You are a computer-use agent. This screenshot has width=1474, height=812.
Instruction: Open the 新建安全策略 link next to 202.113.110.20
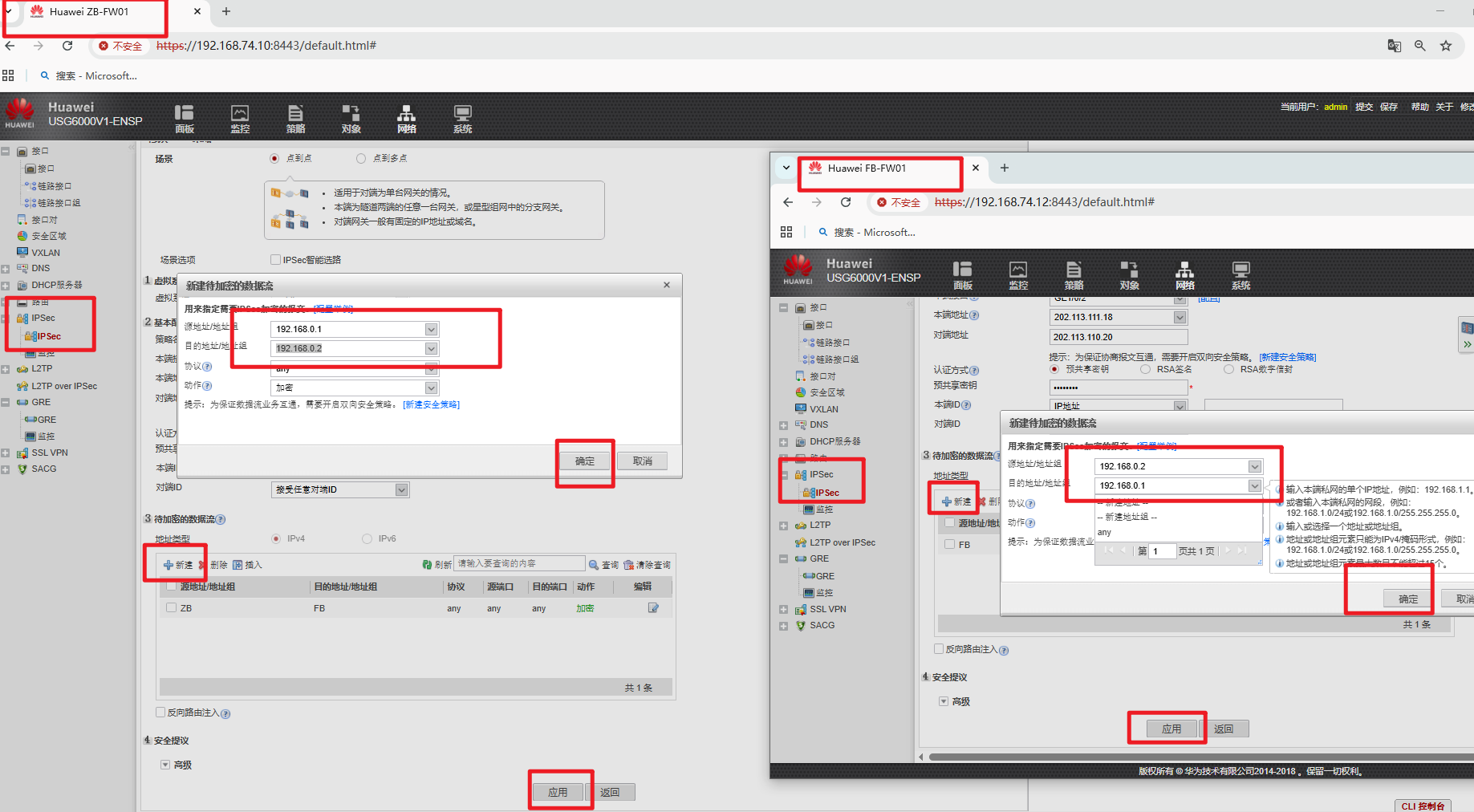tap(1287, 357)
